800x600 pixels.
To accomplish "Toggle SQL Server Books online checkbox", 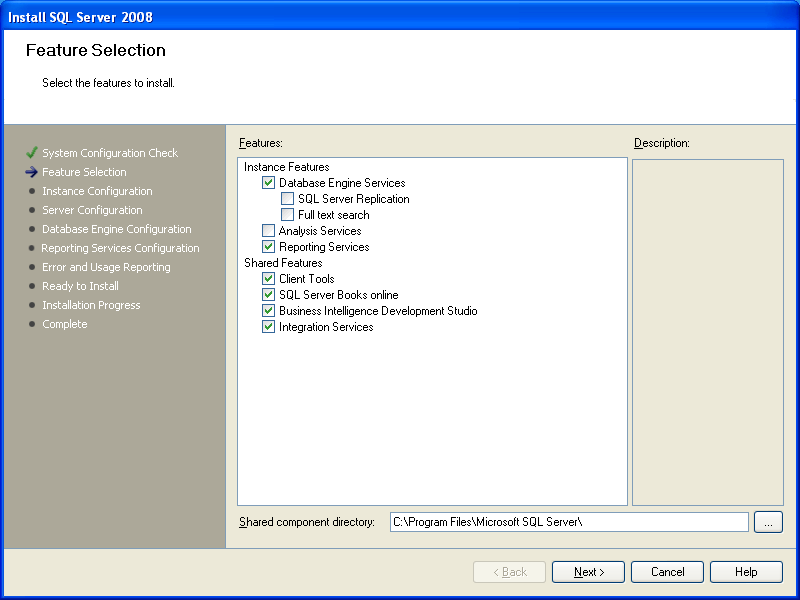I will [268, 294].
